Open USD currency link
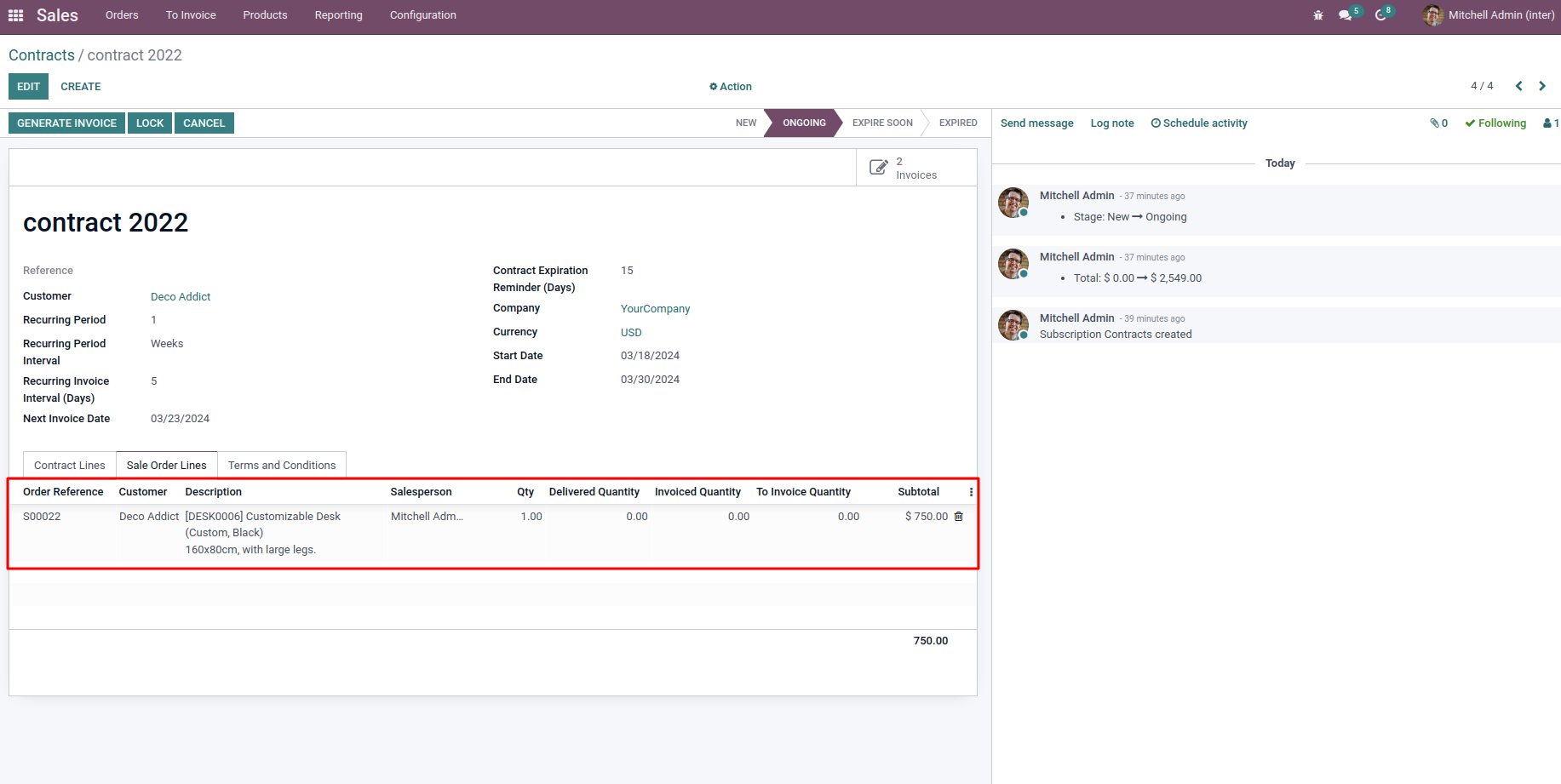Screen dimensions: 1561x784 point(631,333)
